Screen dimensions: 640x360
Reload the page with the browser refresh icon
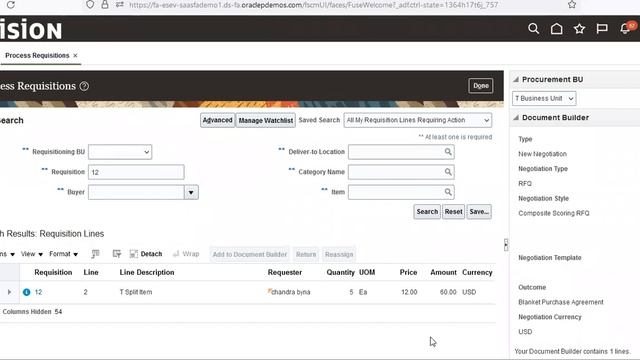11,5
